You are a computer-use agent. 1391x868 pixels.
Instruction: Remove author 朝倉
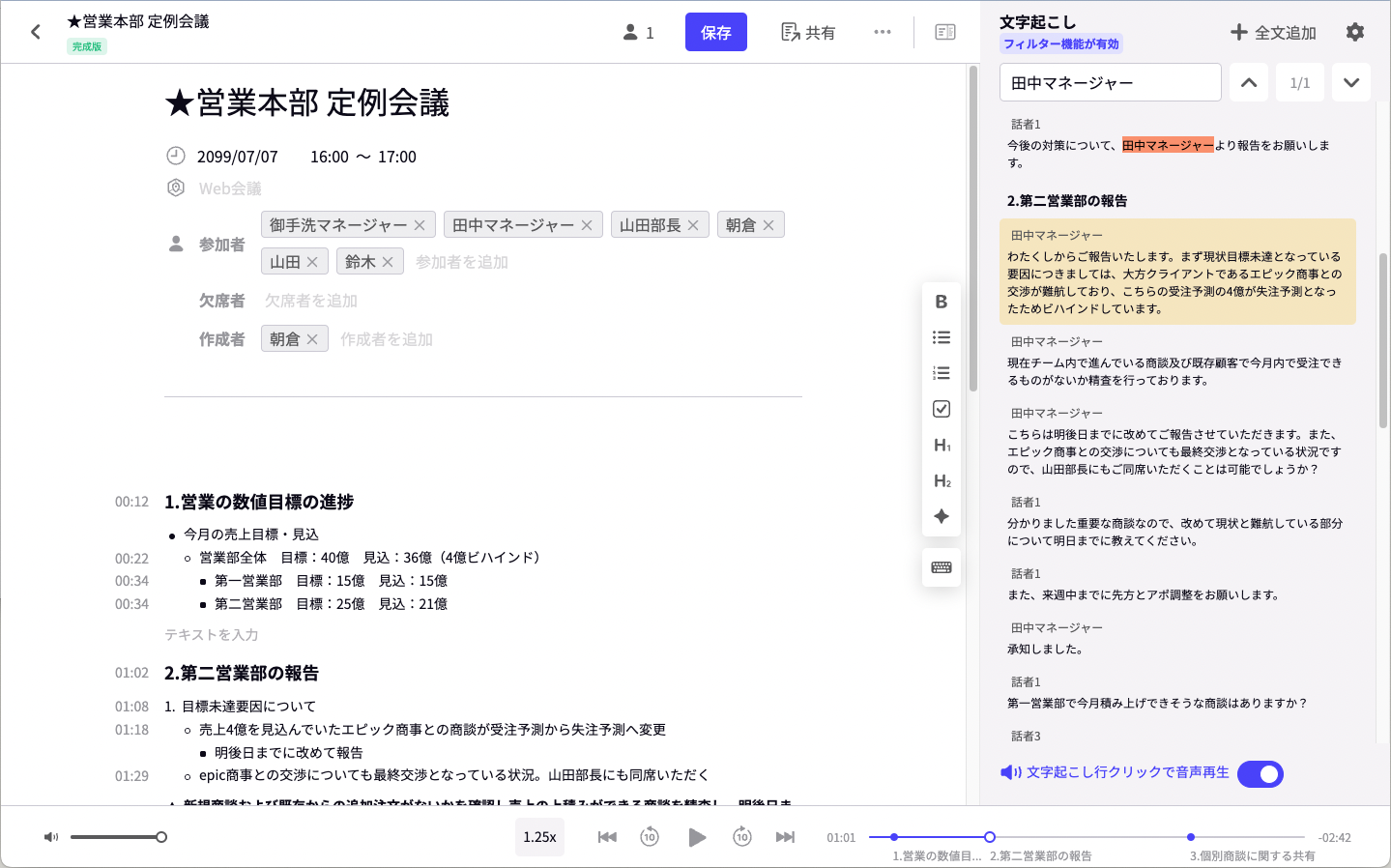[312, 339]
